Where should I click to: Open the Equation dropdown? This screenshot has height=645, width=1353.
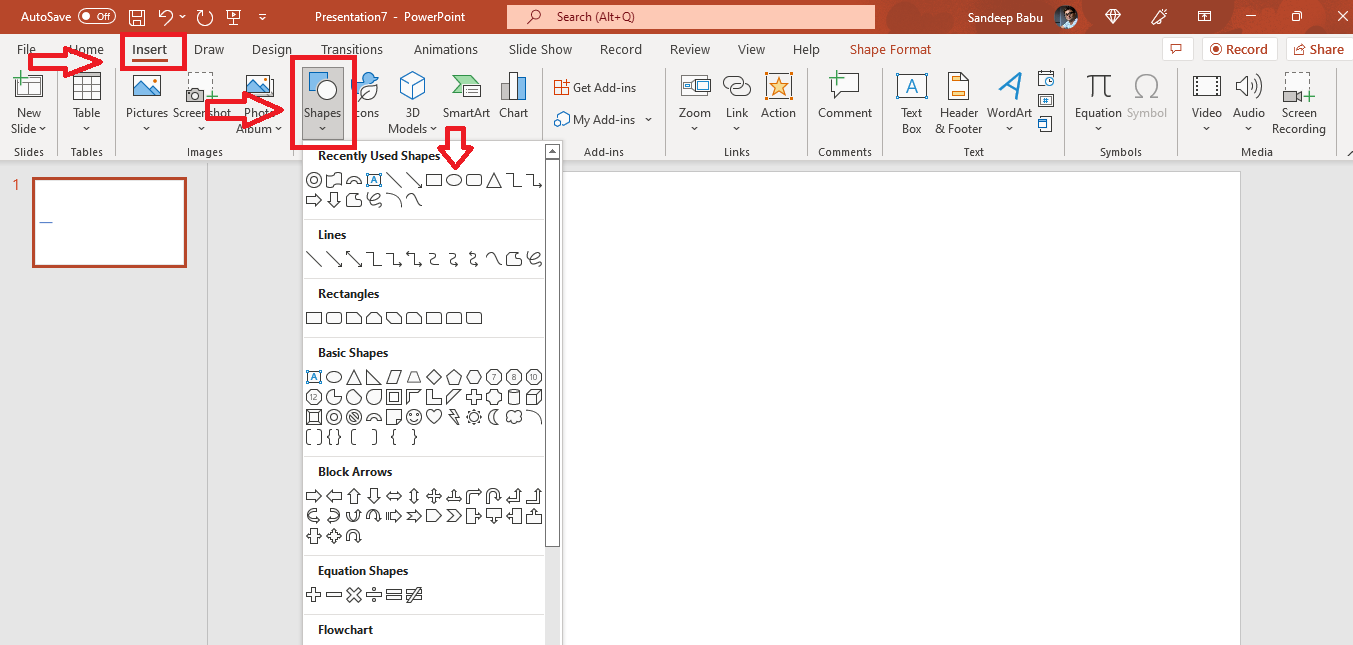[1098, 128]
